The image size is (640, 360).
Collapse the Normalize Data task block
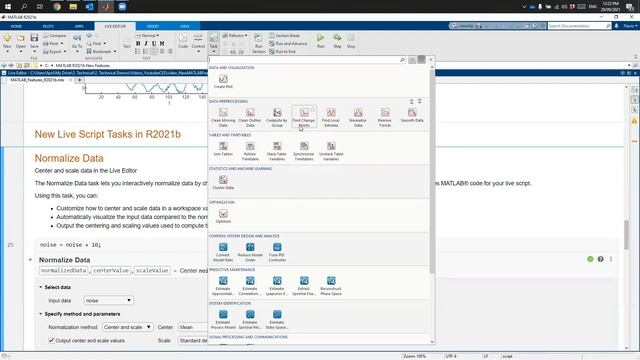(30, 260)
